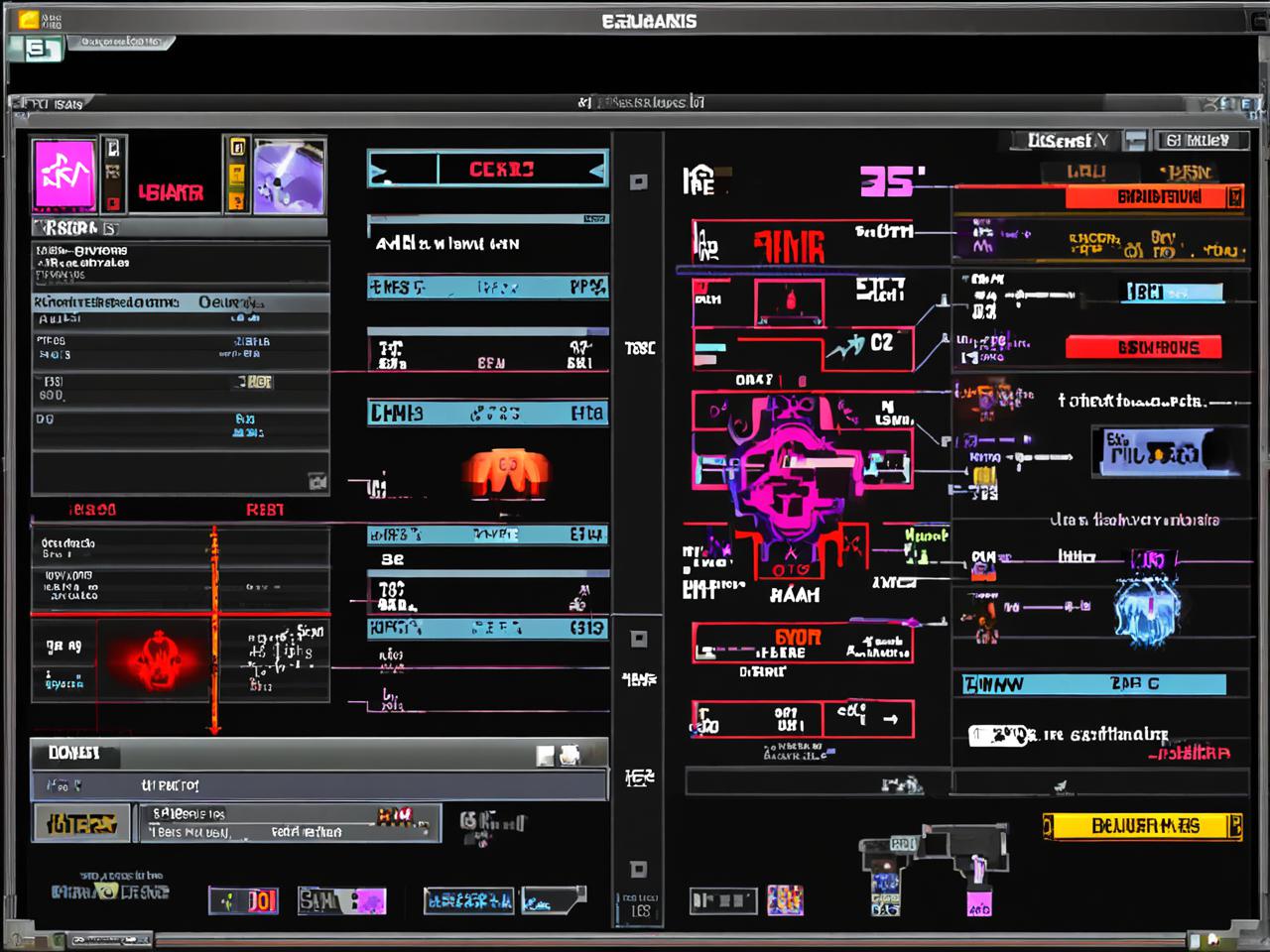Viewport: 1270px width, 952px height.
Task: Click the green-framed icon below the title bar
Action: tap(37, 48)
